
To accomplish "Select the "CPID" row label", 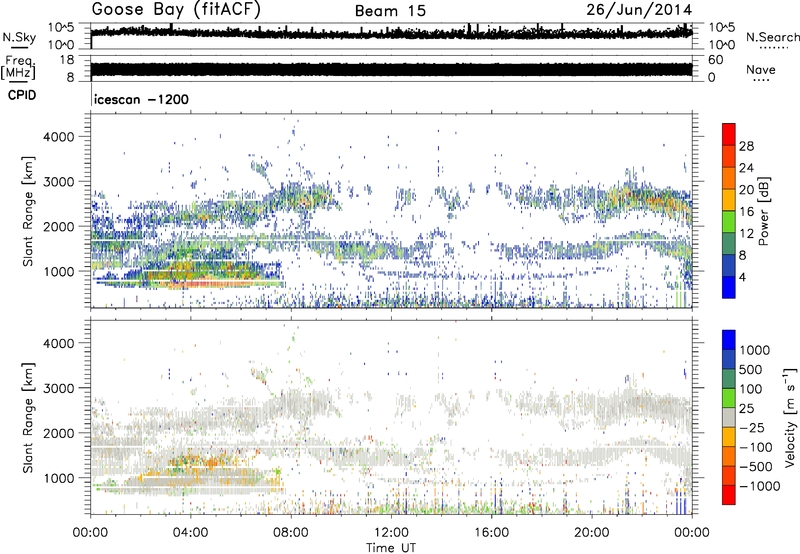I will (x=22, y=95).
